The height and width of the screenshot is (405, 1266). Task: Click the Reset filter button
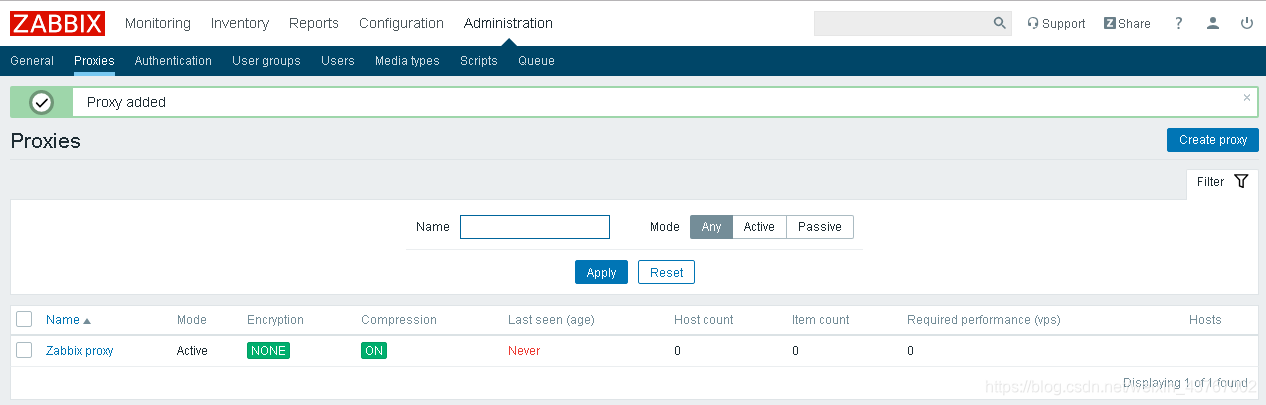666,272
